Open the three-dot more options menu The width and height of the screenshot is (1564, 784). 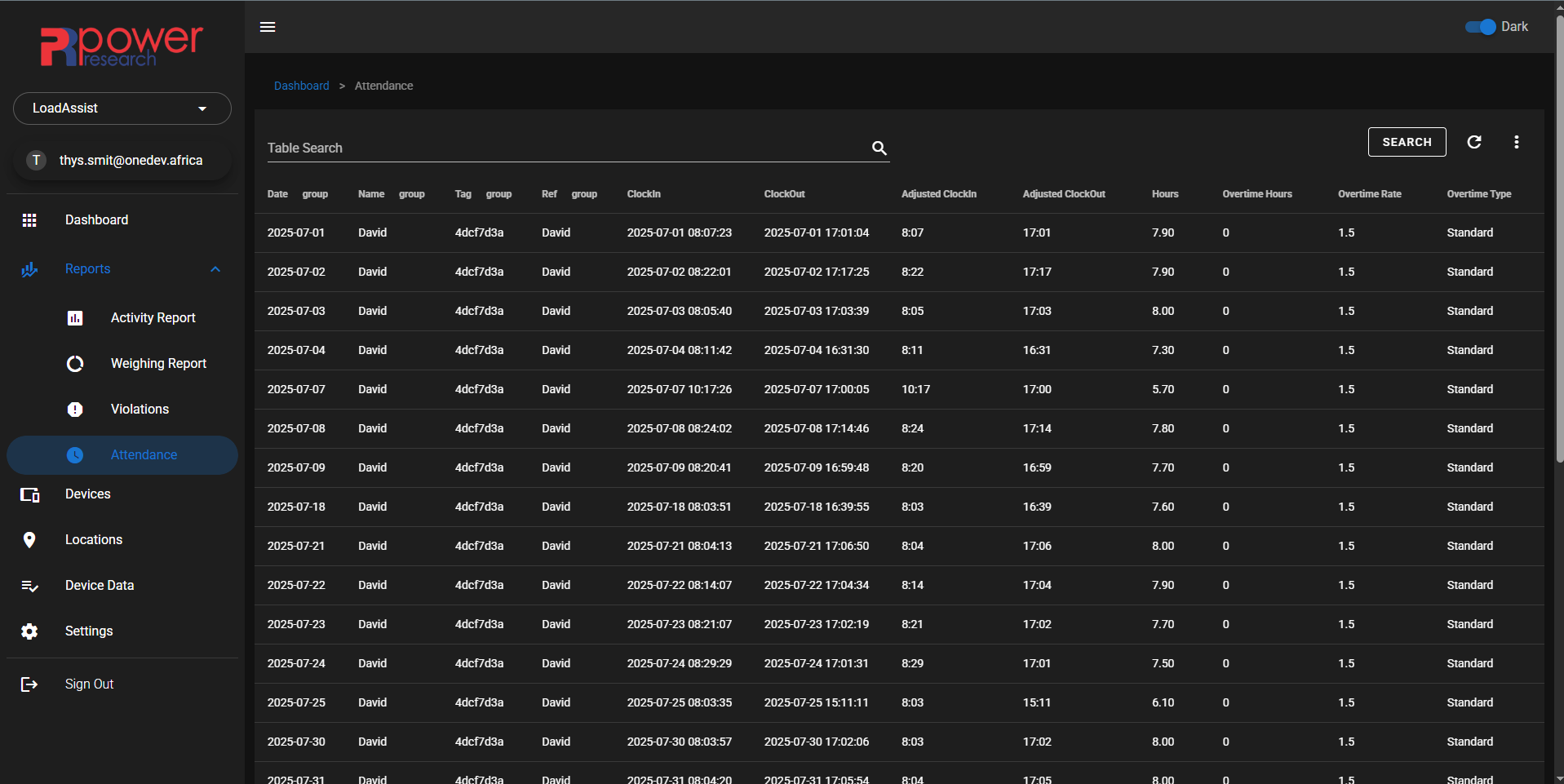[1517, 142]
